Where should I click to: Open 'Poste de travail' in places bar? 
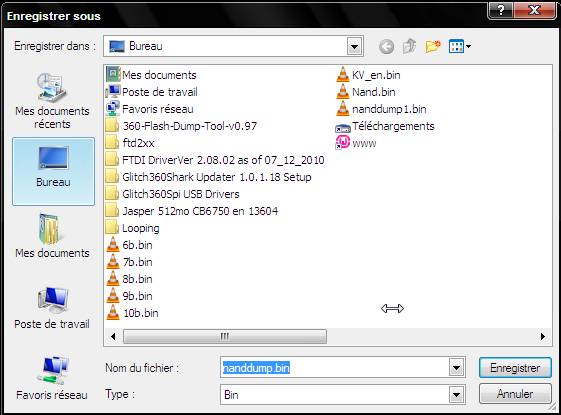point(53,308)
